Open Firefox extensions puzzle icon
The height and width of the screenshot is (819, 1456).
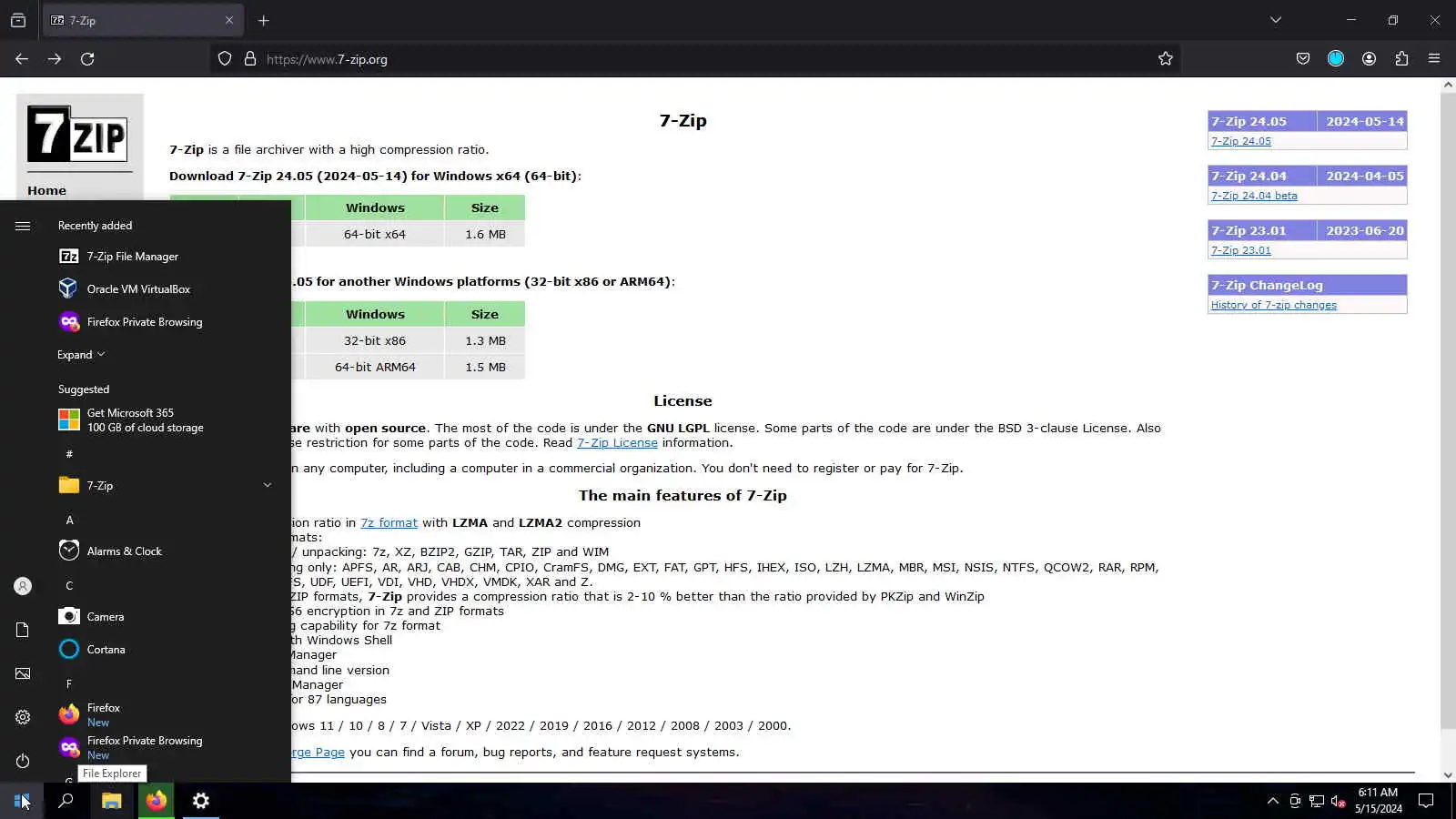pos(1401,59)
